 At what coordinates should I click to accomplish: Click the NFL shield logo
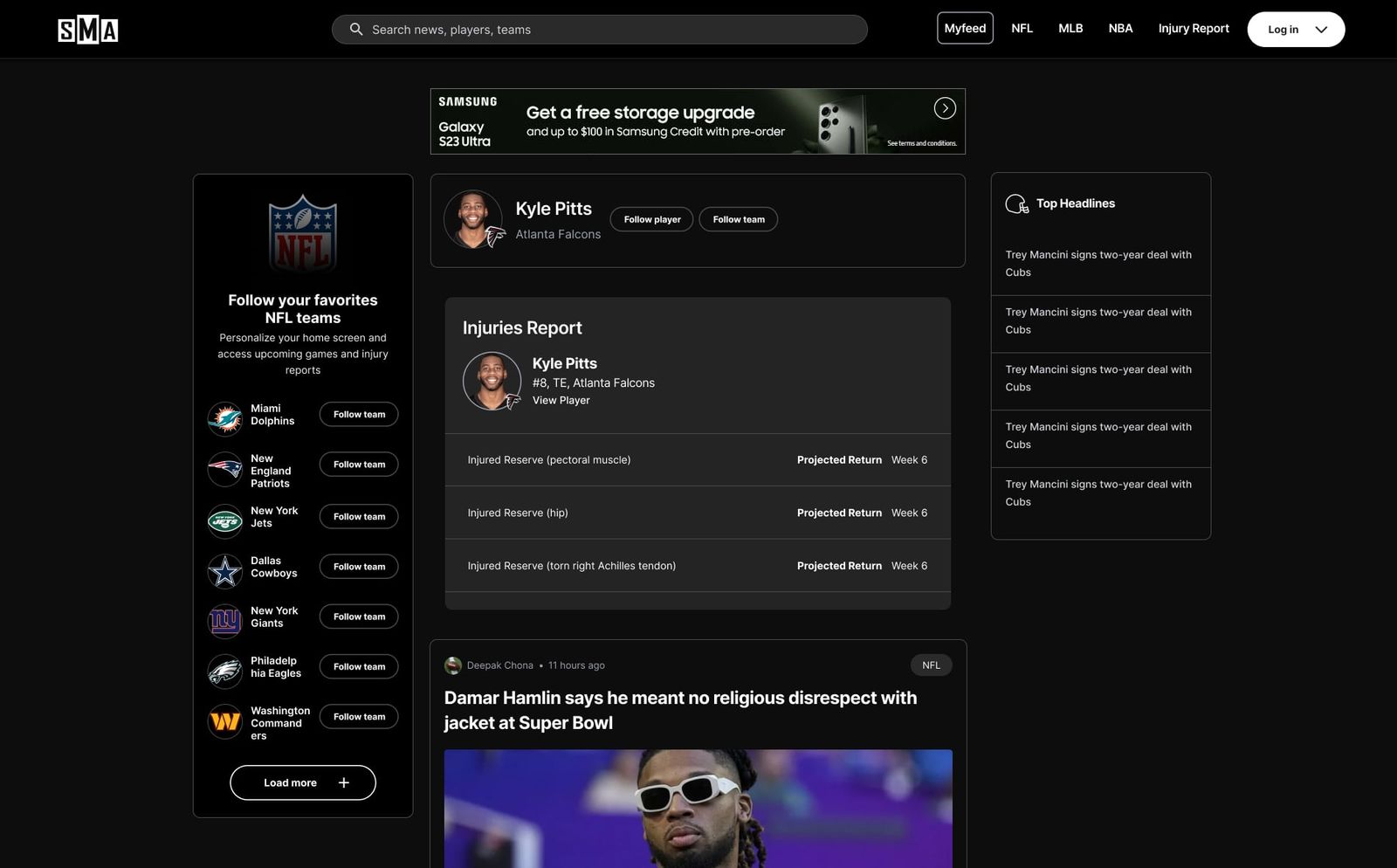[303, 233]
